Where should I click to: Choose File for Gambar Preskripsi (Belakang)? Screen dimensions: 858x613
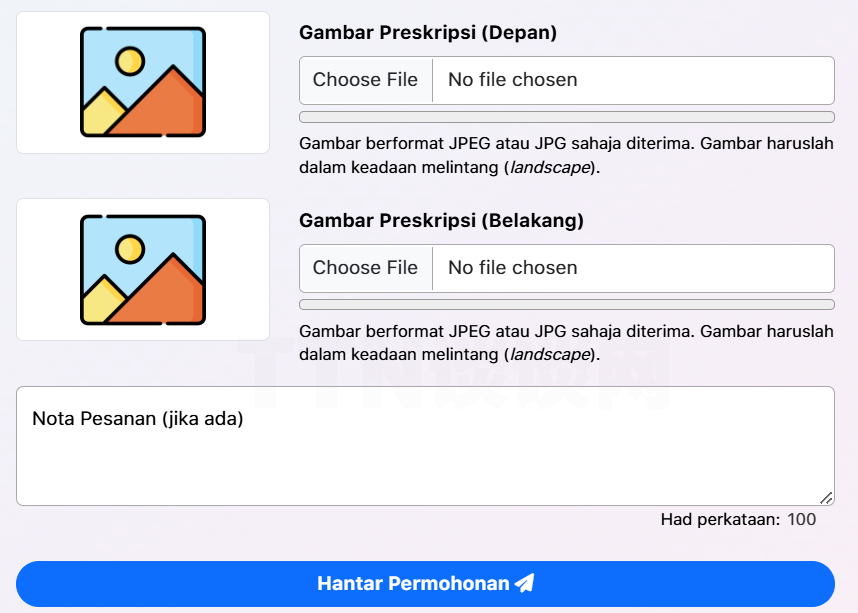pyautogui.click(x=366, y=268)
